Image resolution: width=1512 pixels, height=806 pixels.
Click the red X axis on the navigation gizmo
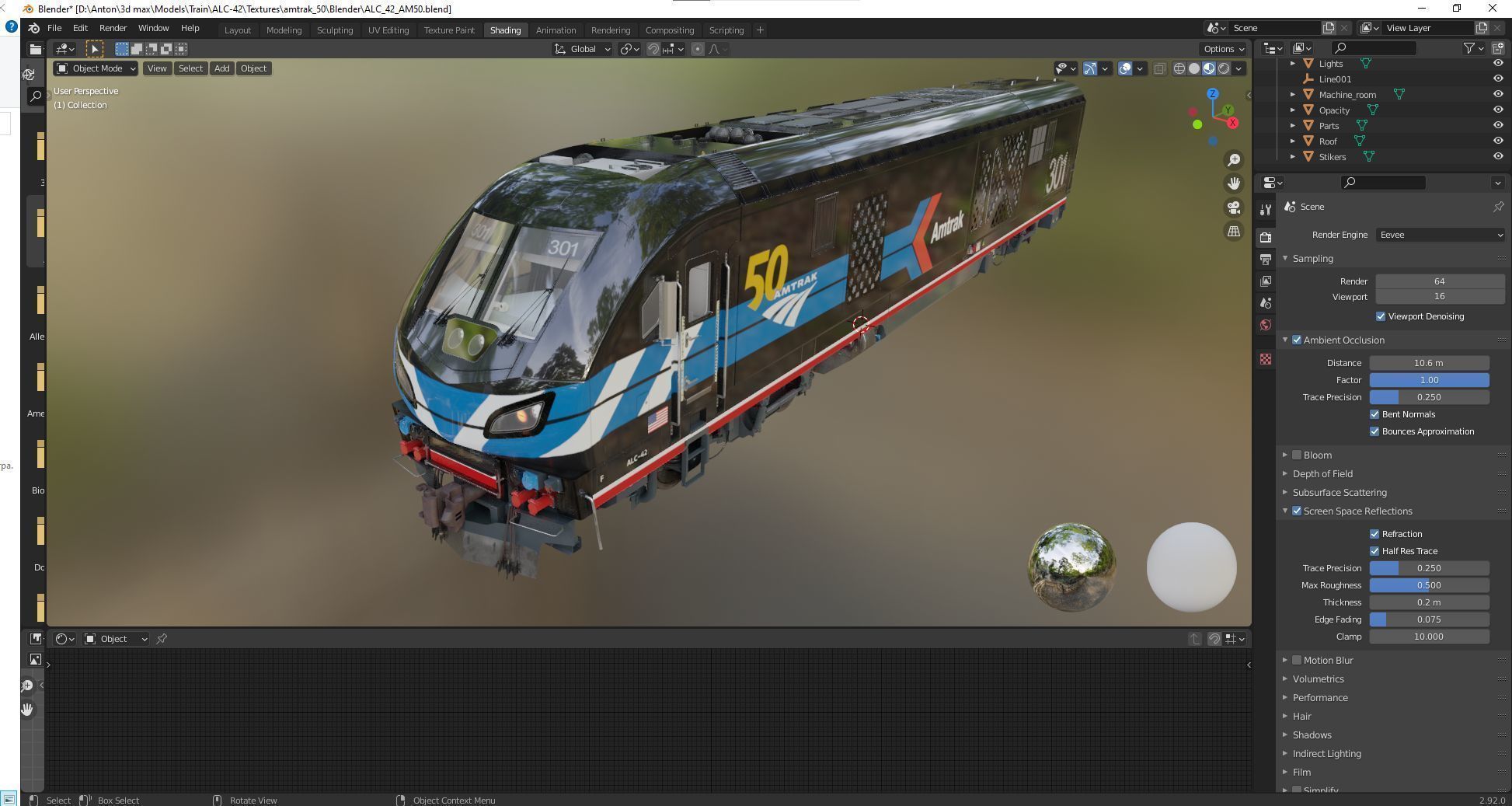(1233, 123)
